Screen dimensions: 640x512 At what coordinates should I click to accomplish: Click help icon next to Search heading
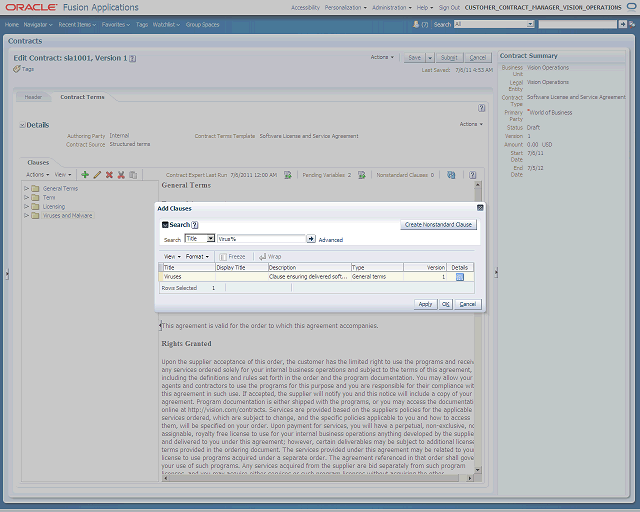pyautogui.click(x=195, y=225)
